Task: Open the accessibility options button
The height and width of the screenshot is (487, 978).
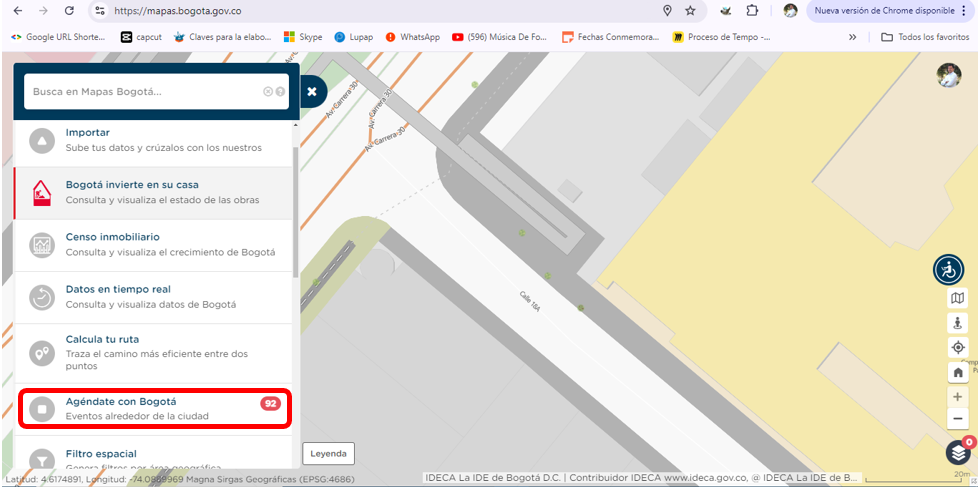Action: pyautogui.click(x=948, y=269)
